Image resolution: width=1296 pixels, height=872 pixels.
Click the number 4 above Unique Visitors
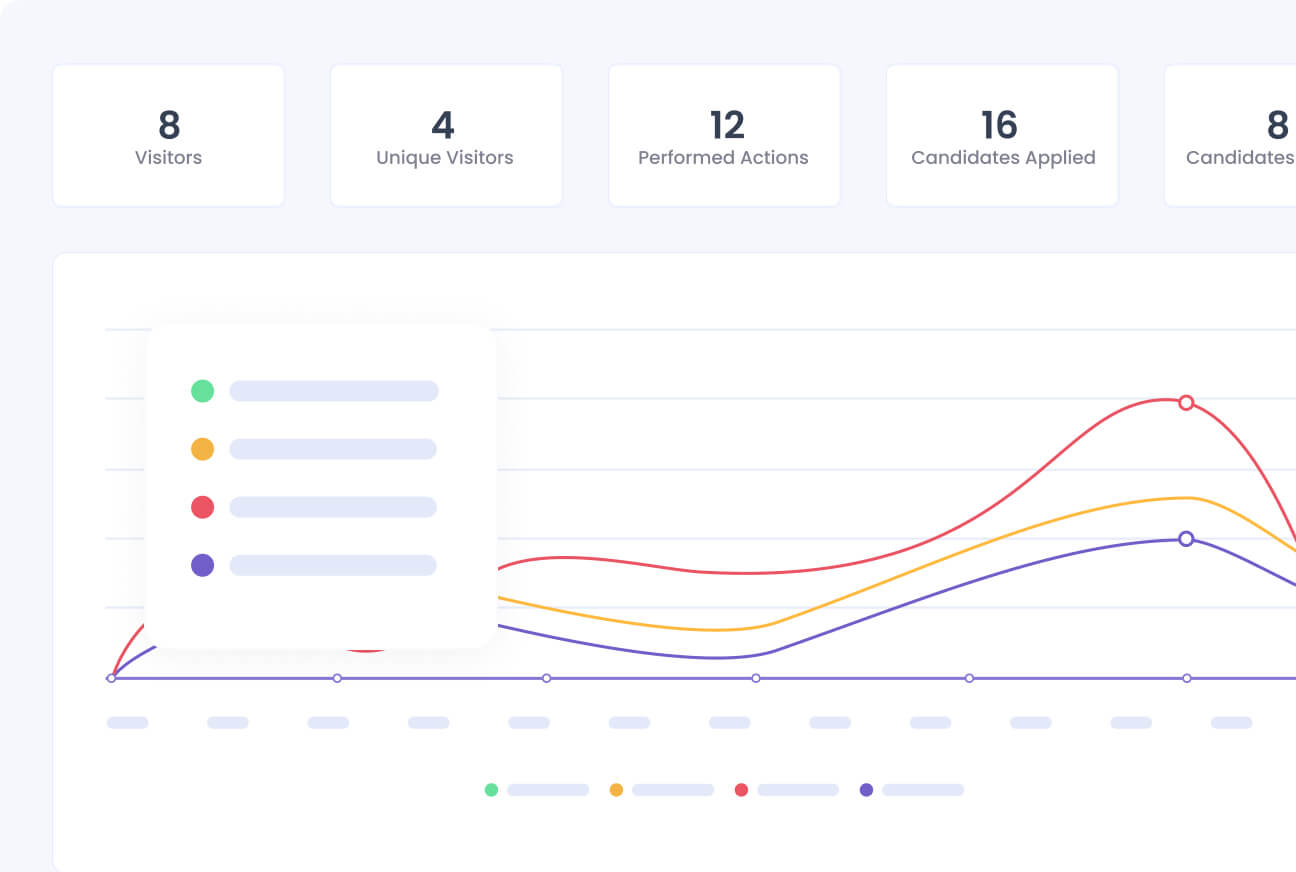click(x=443, y=126)
